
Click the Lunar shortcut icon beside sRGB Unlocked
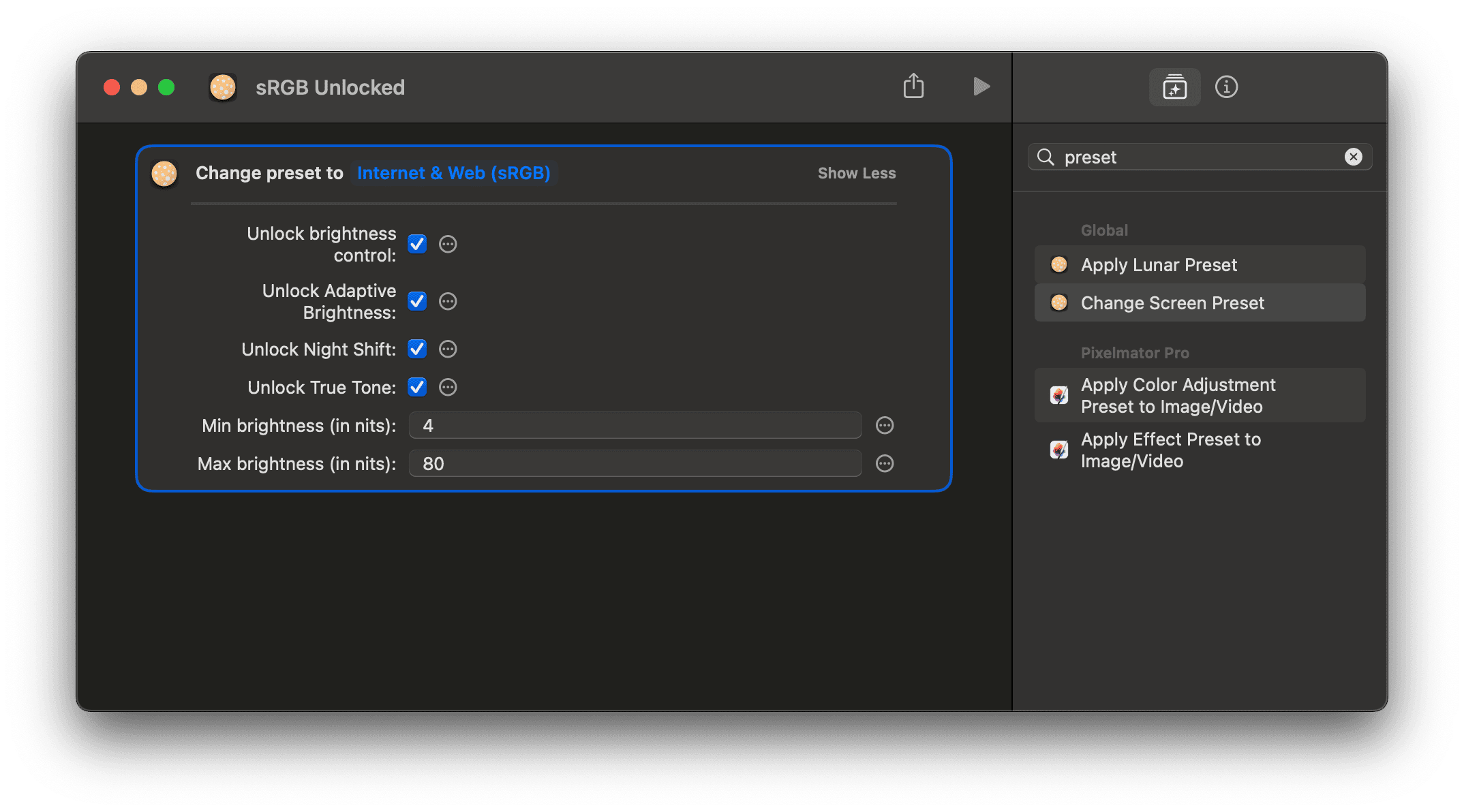point(223,87)
